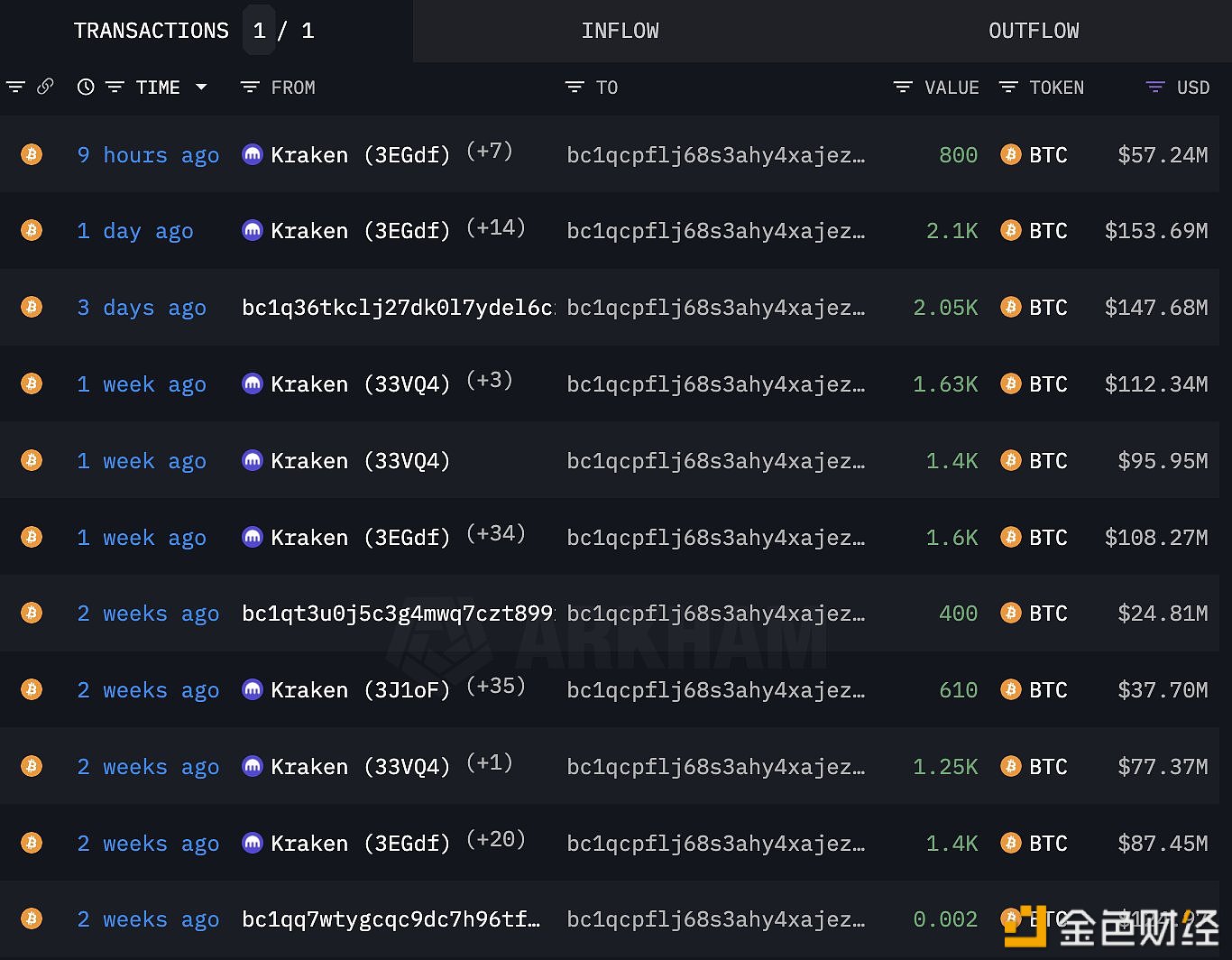The image size is (1232, 960).
Task: Click the amount $87.45M
Action: click(x=1163, y=844)
